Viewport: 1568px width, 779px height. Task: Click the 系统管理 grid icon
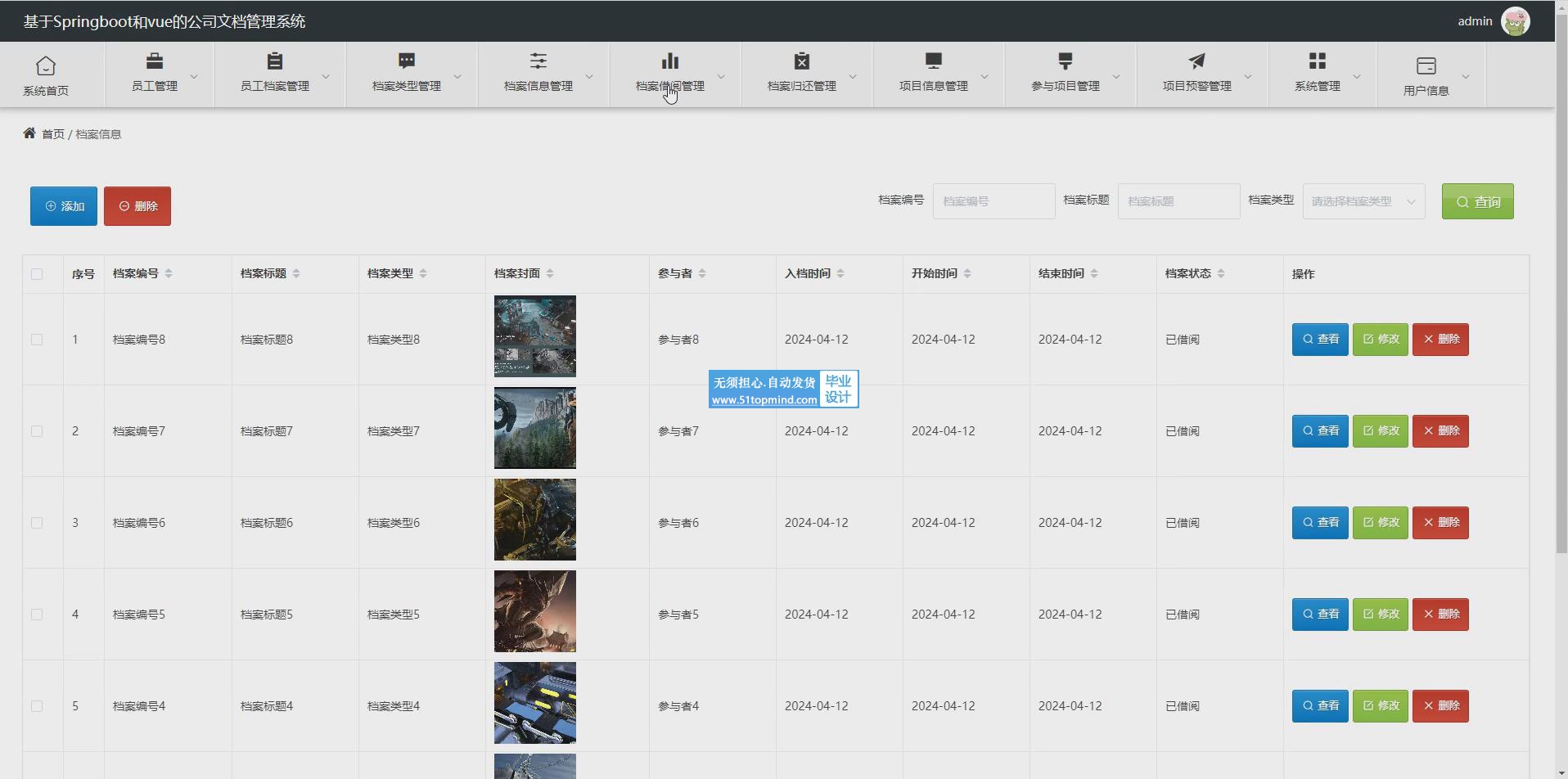pos(1318,61)
